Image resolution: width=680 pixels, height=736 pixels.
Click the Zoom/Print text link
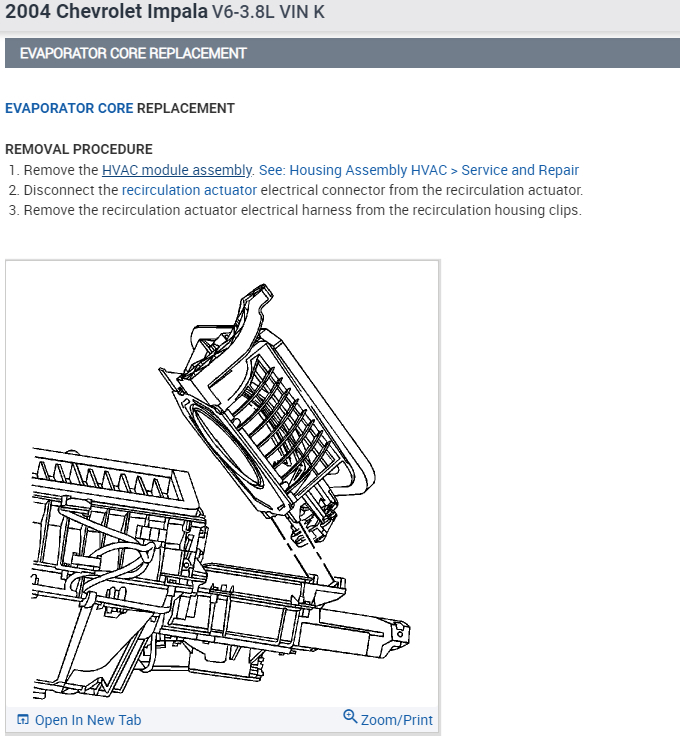pyautogui.click(x=397, y=720)
